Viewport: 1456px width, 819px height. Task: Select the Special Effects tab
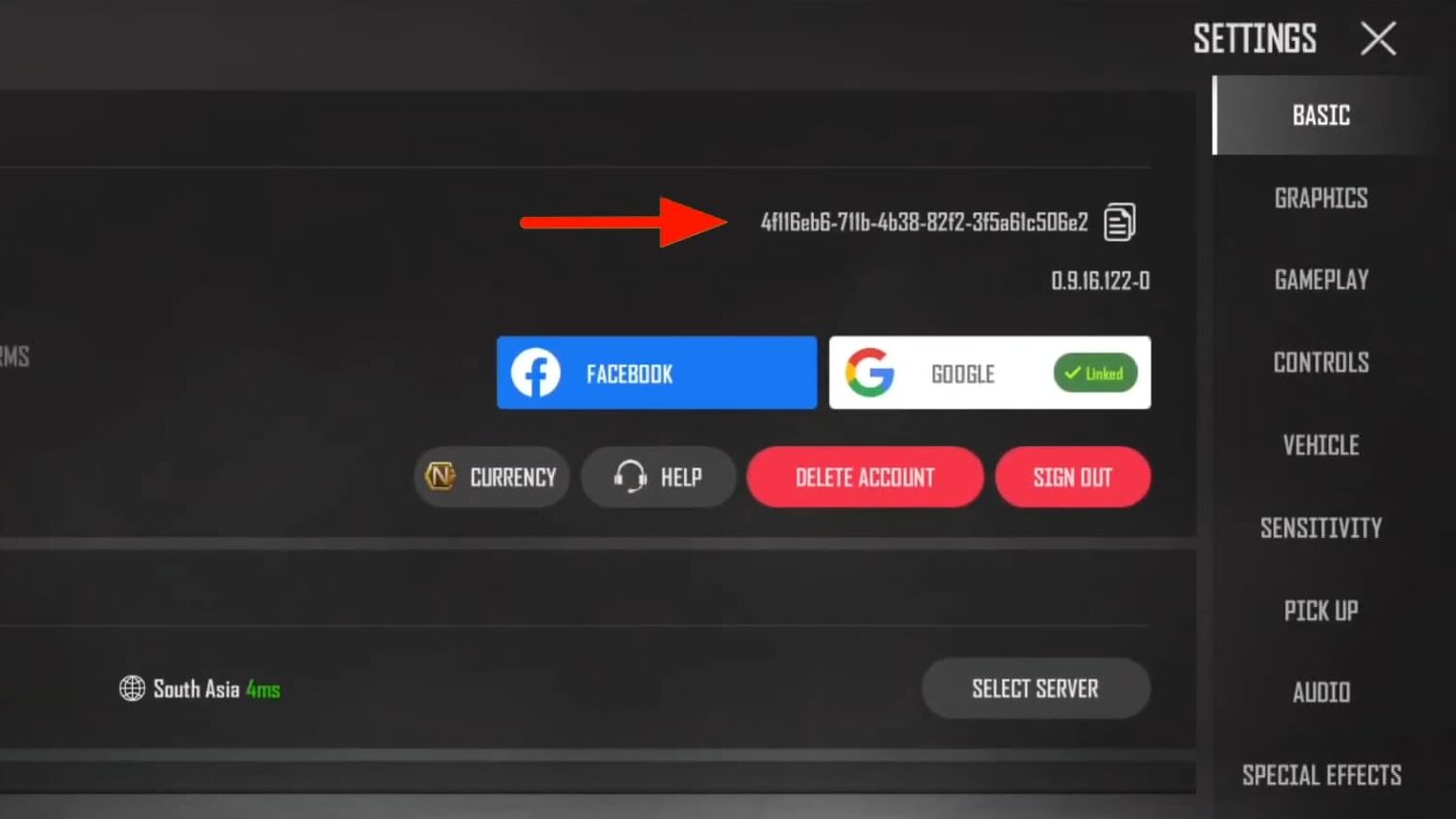pyautogui.click(x=1321, y=775)
